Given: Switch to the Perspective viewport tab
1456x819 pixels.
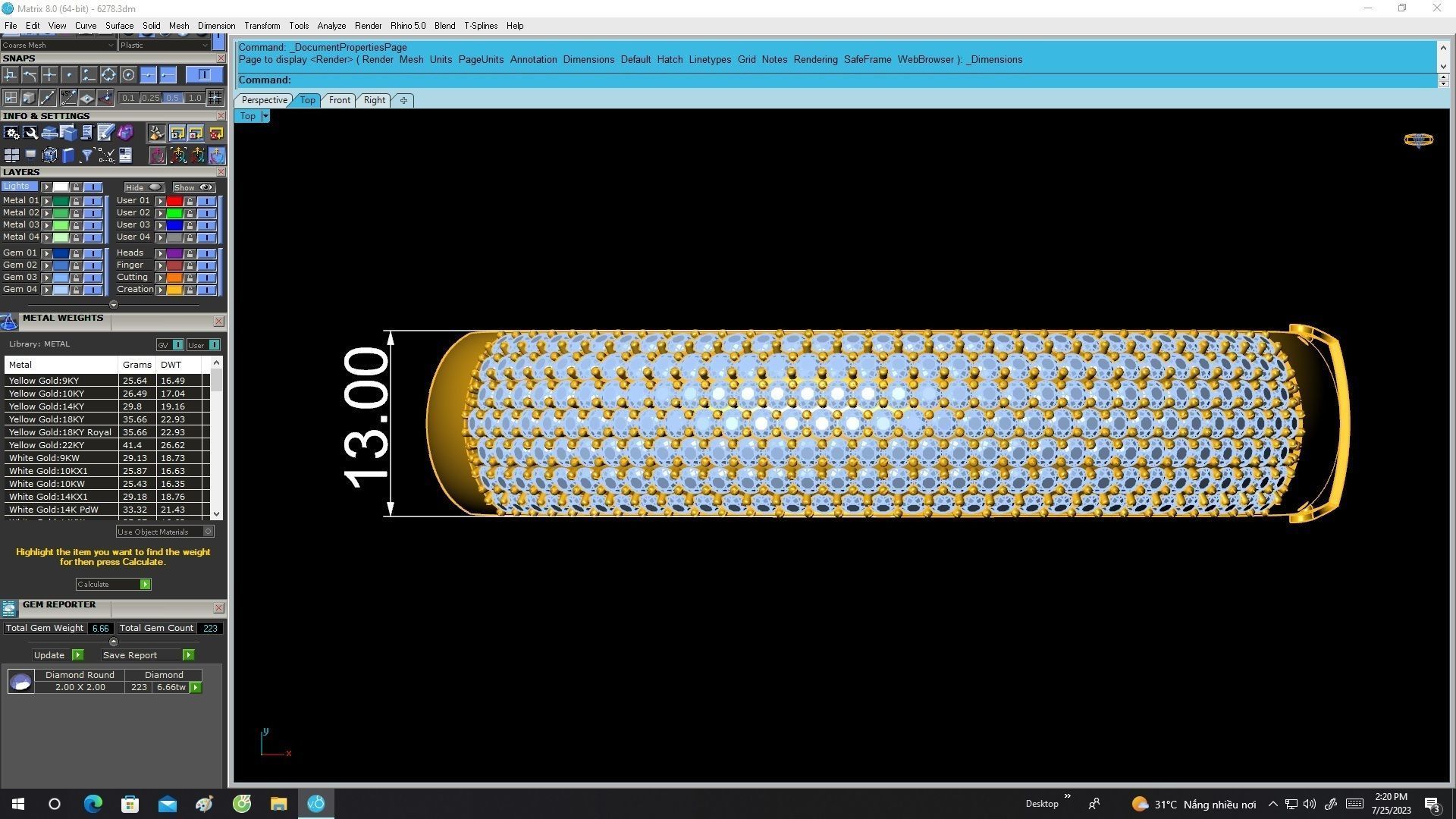Looking at the screenshot, I should (x=264, y=100).
